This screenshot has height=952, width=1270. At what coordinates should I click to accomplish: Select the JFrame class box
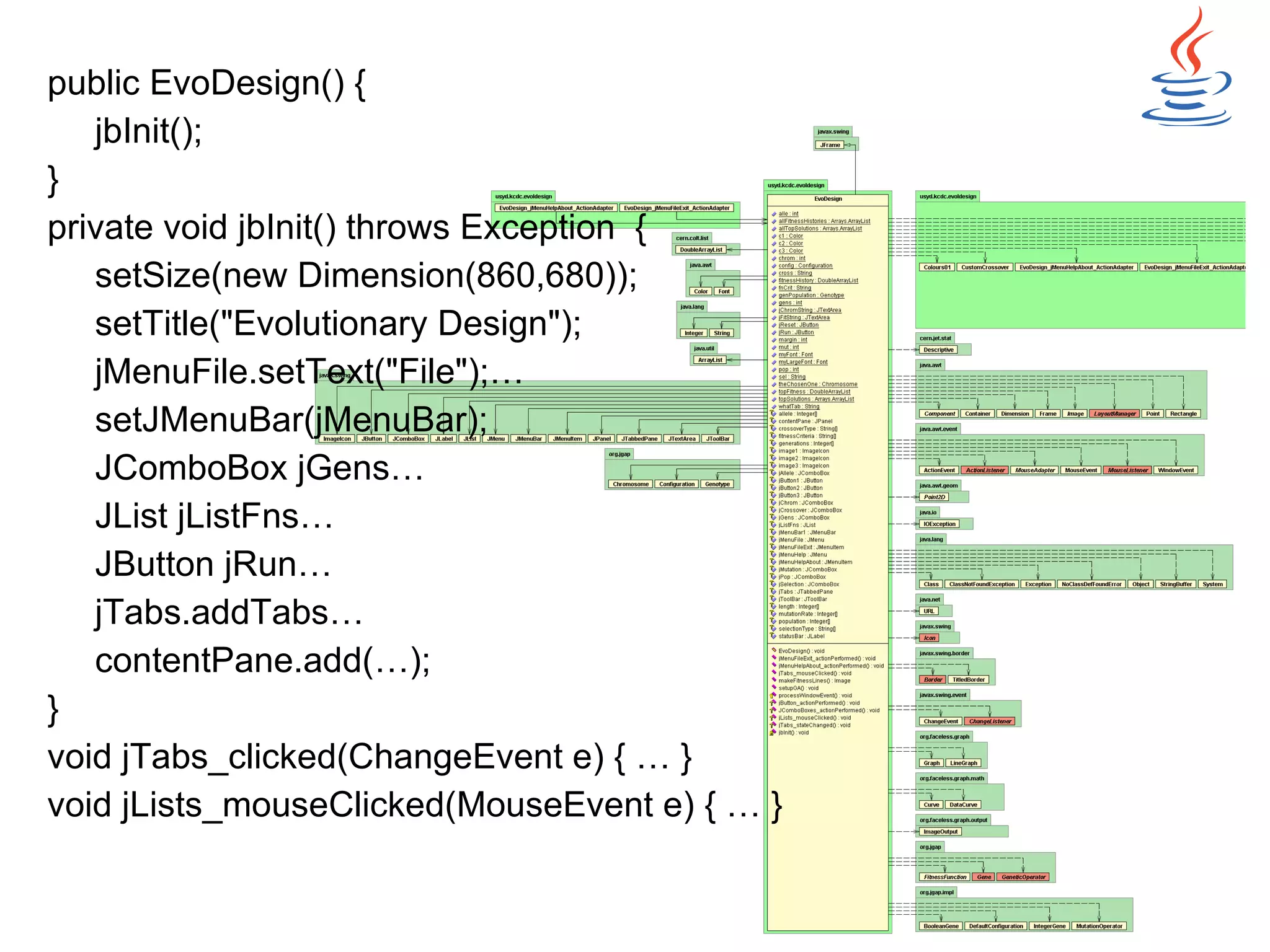coord(830,145)
